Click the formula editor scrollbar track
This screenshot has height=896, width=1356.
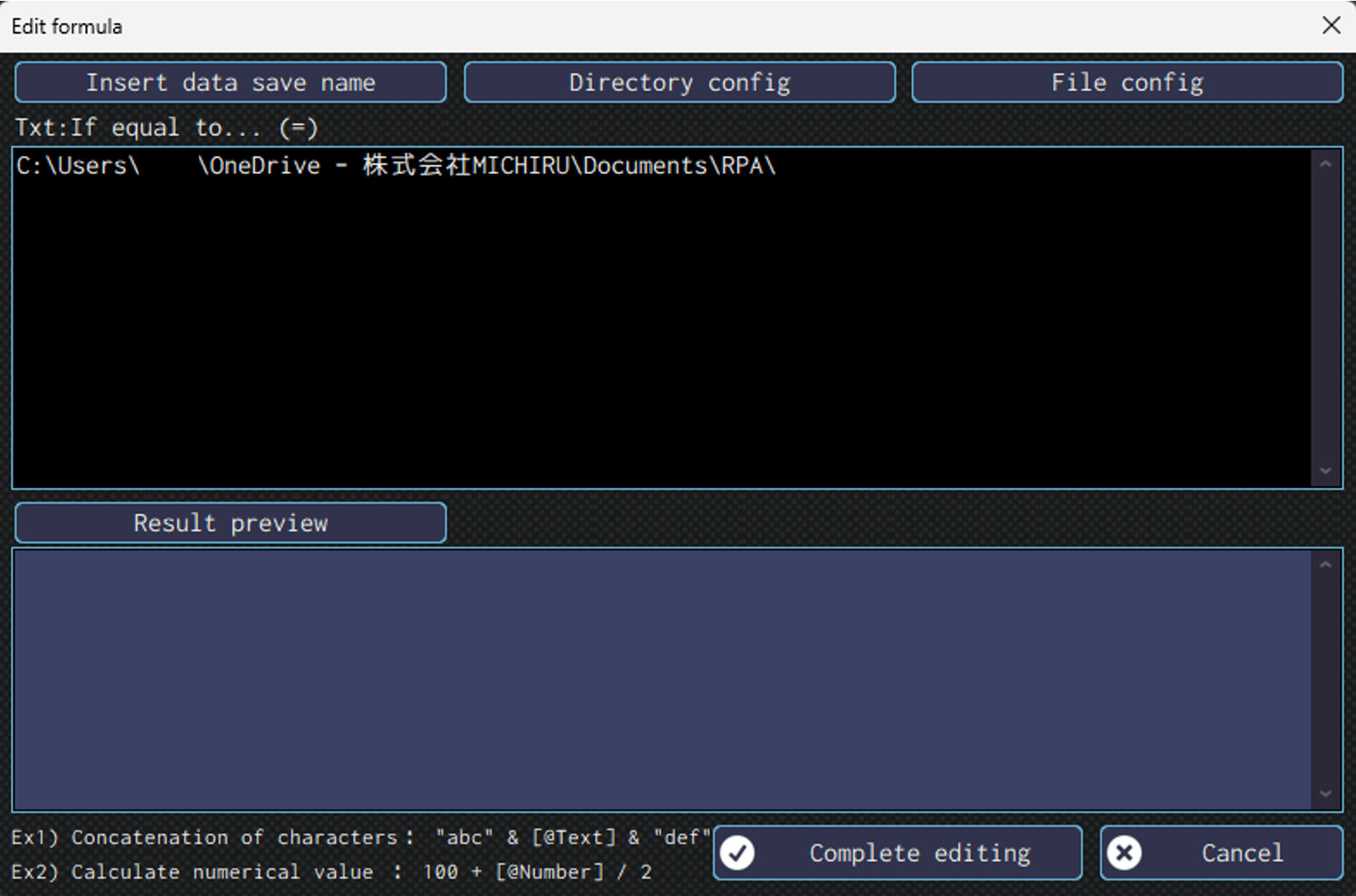[1325, 317]
